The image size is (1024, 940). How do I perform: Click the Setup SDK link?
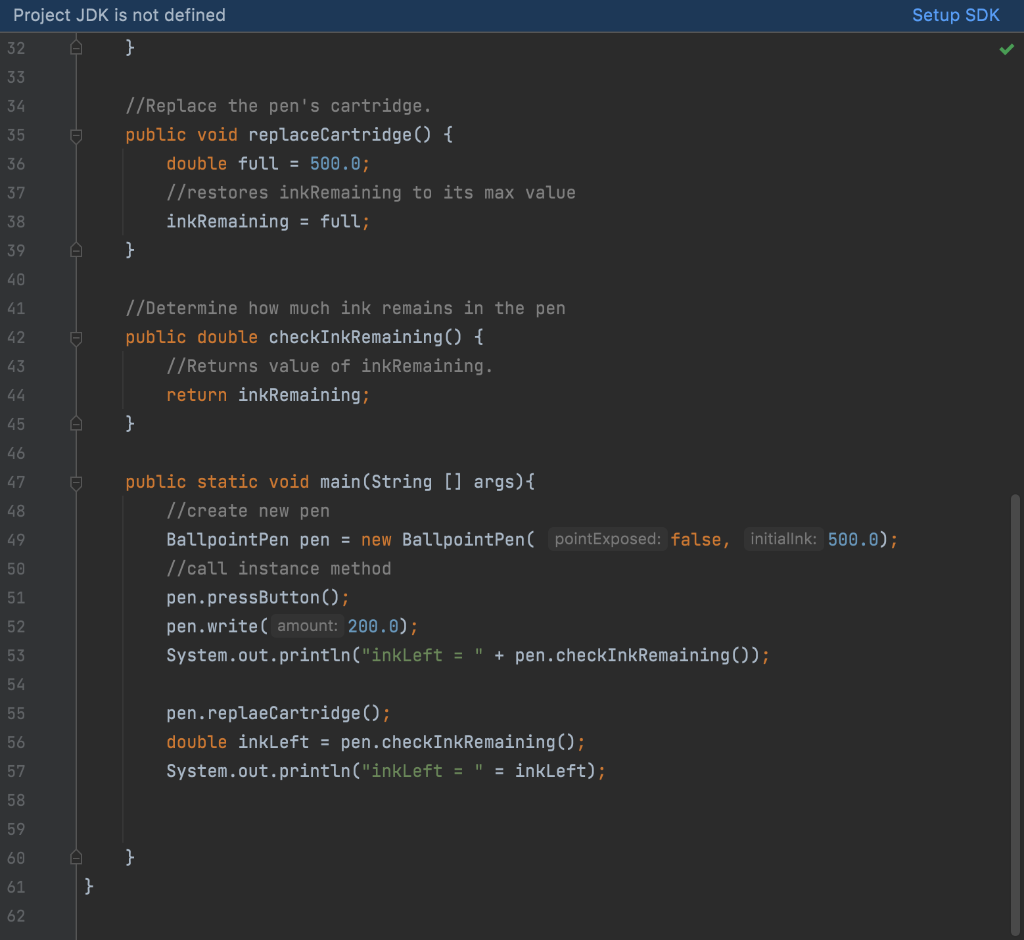click(x=955, y=15)
